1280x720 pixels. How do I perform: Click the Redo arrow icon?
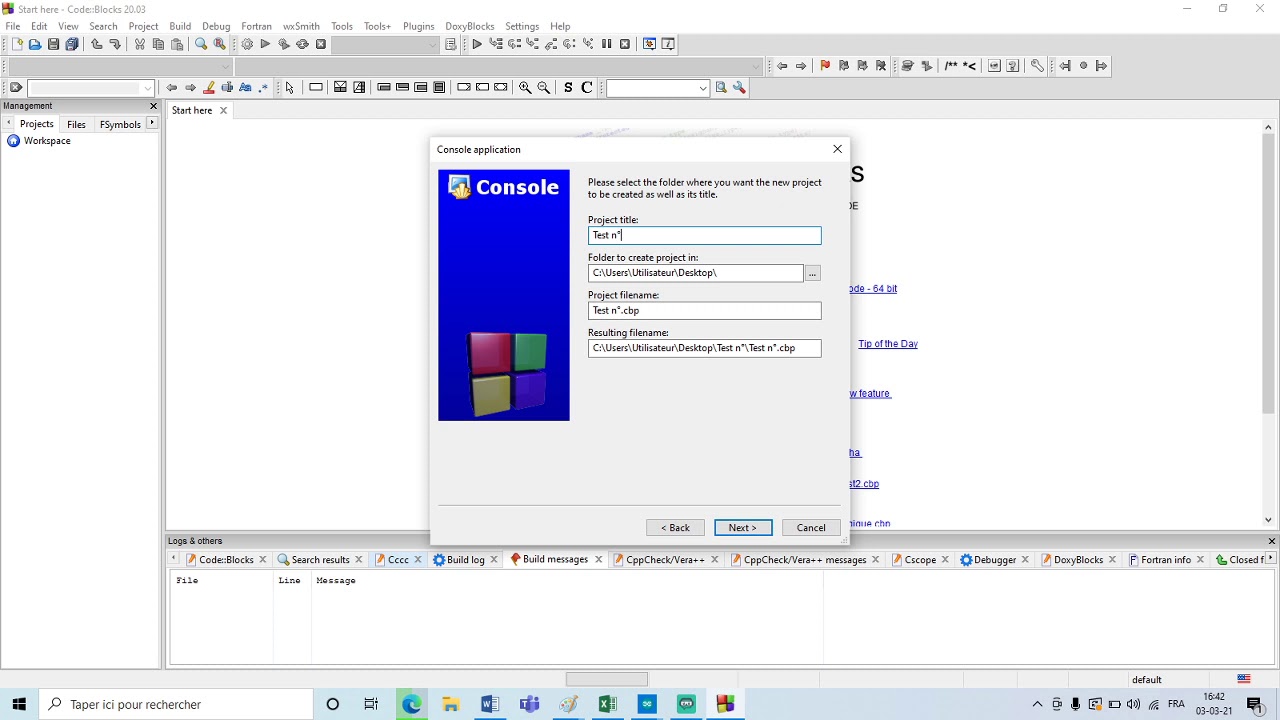[x=115, y=44]
